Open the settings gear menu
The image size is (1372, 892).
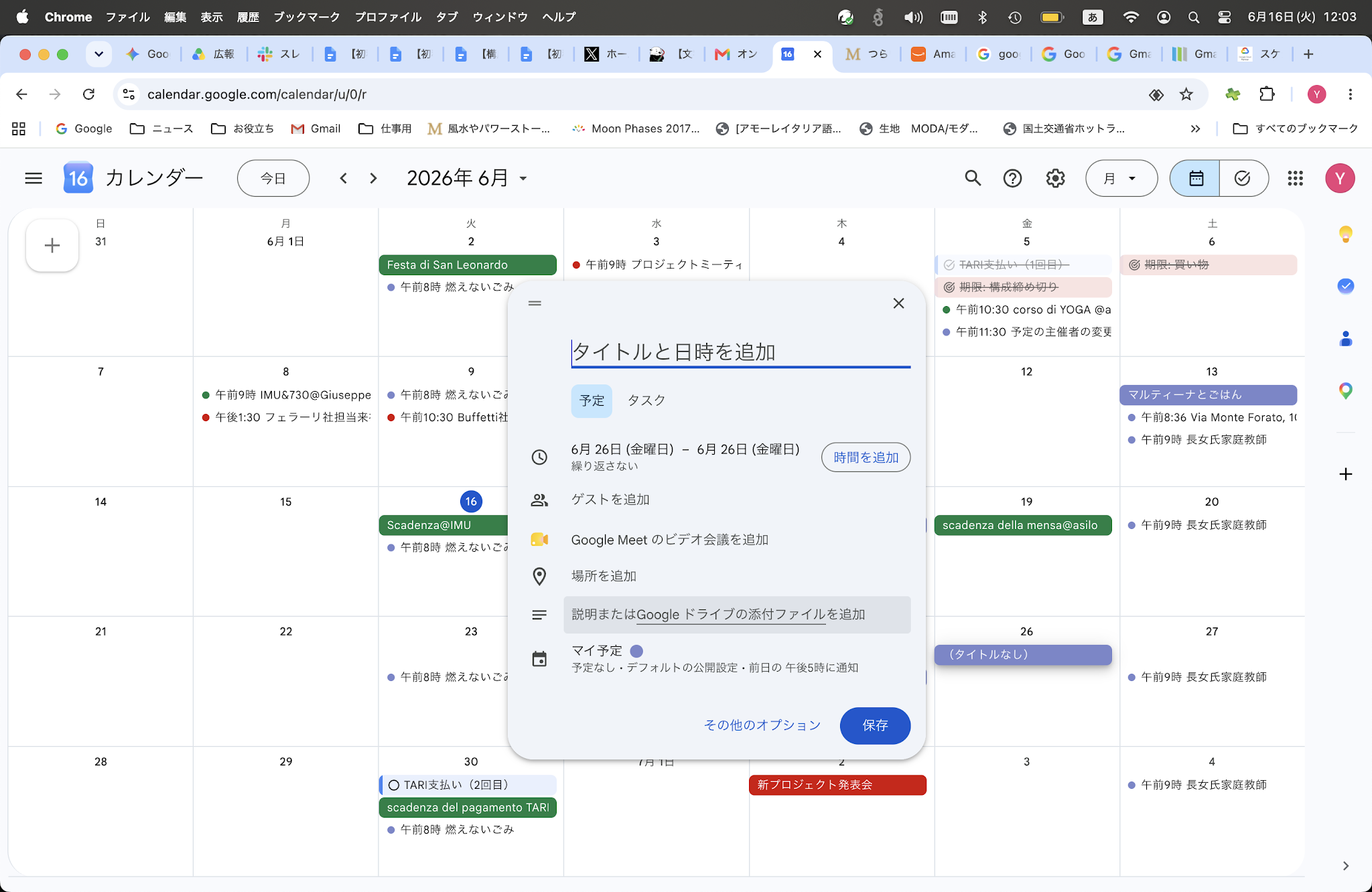coord(1055,178)
